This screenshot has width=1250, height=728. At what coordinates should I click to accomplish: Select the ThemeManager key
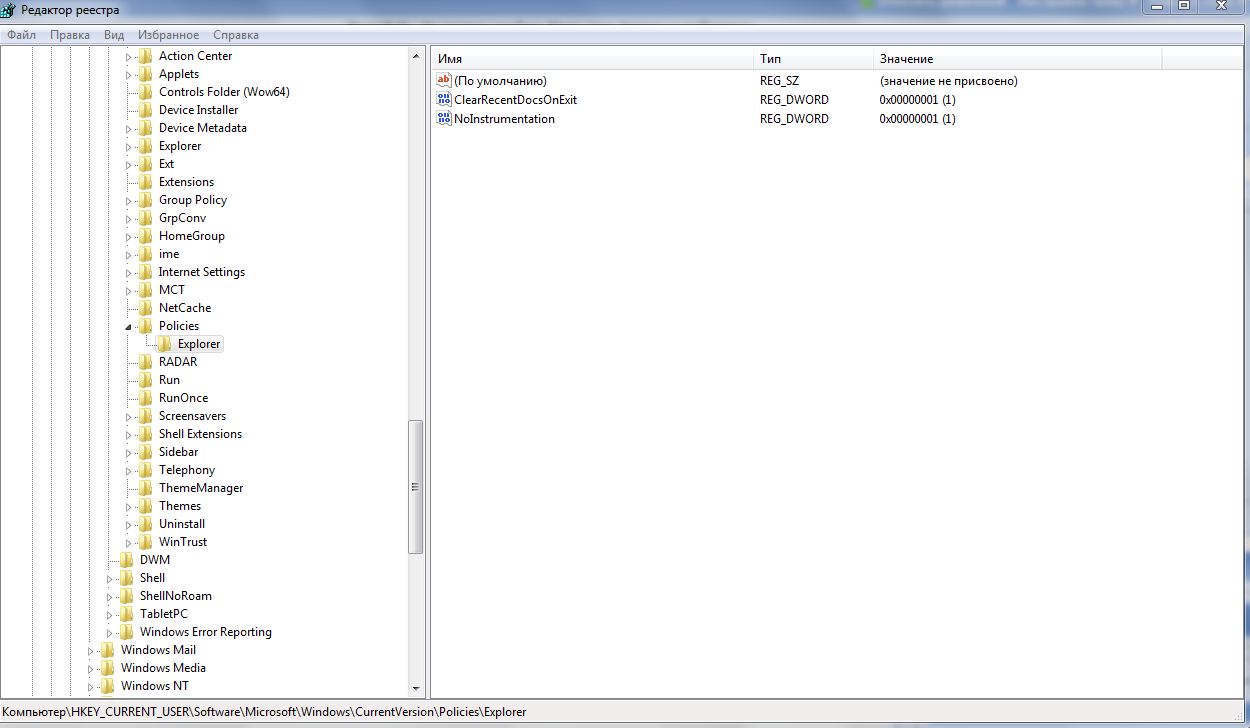200,488
